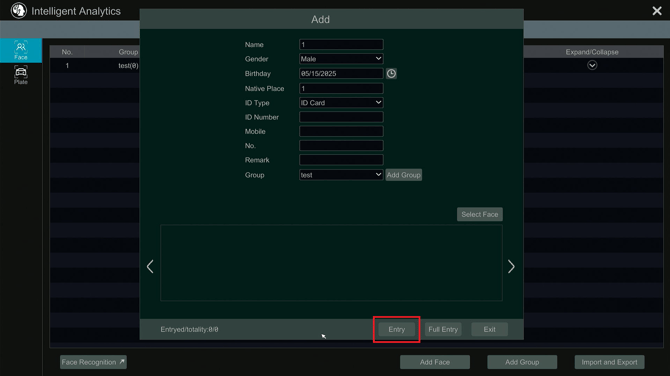The height and width of the screenshot is (376, 670).
Task: Select the test(0) group cell
Action: pyautogui.click(x=128, y=65)
